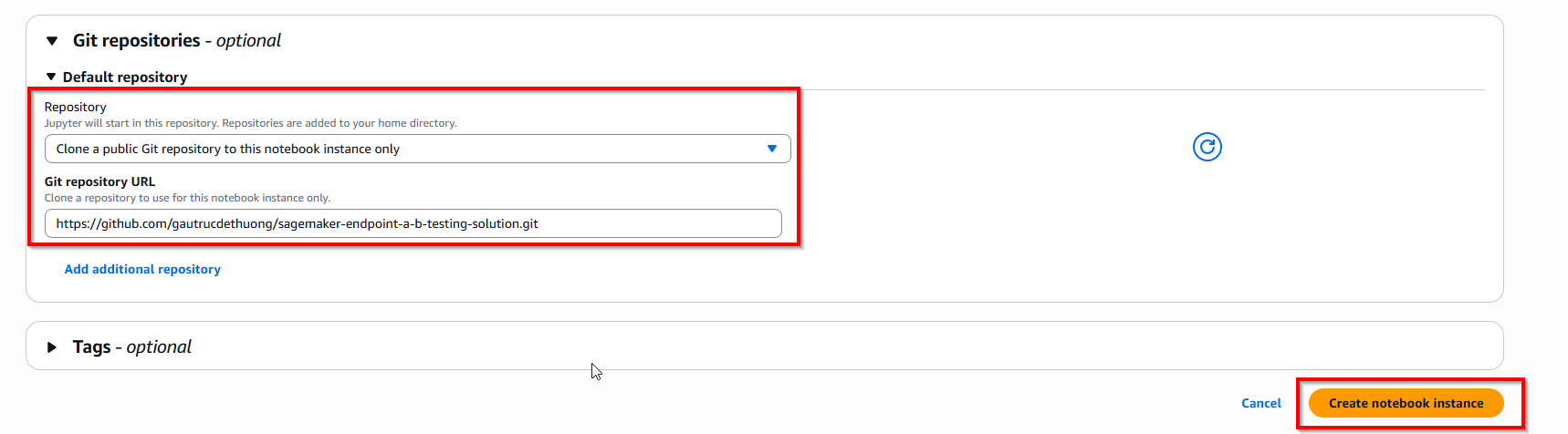Collapse Git repositories section using its triangle

52,41
